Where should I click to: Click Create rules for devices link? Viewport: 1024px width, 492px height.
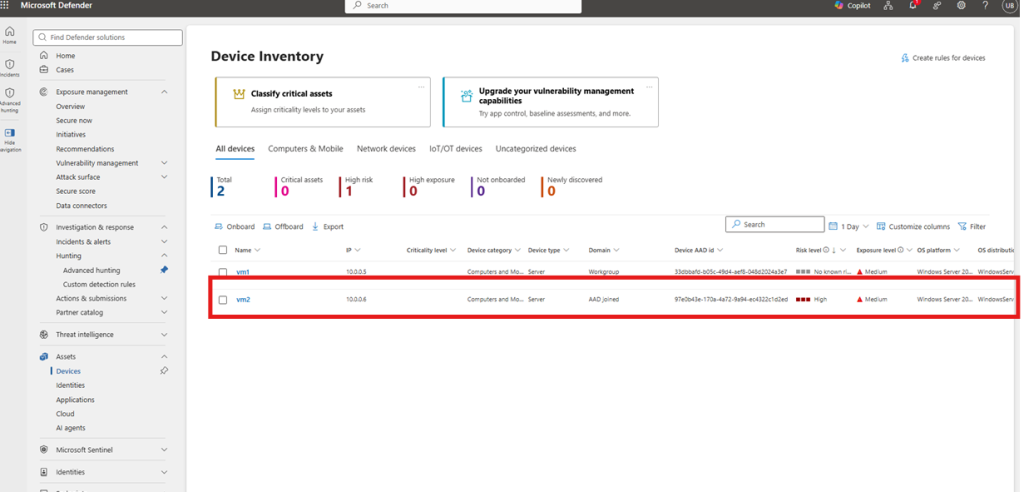tap(949, 57)
